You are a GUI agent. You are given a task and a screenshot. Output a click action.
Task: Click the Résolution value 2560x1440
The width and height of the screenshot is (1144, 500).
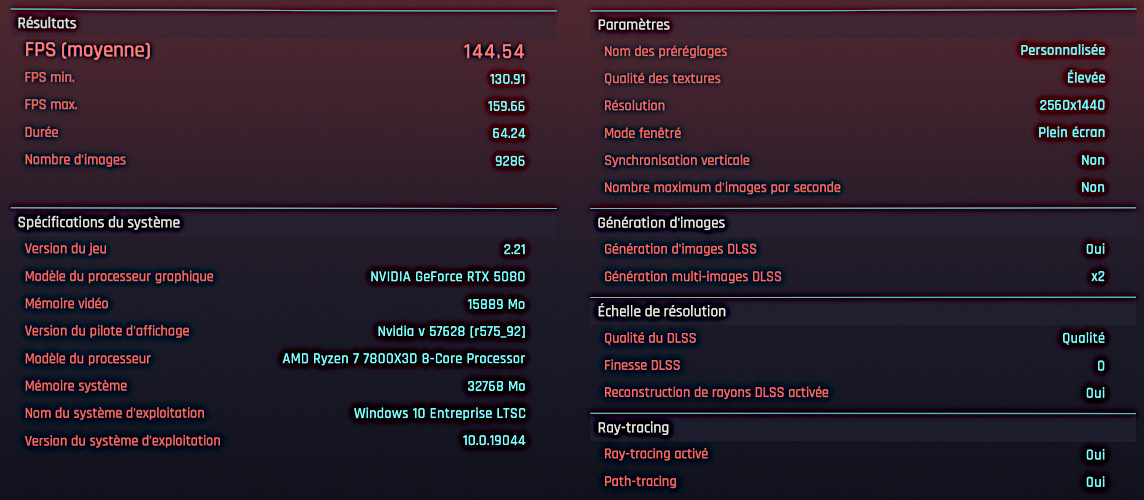point(1072,105)
